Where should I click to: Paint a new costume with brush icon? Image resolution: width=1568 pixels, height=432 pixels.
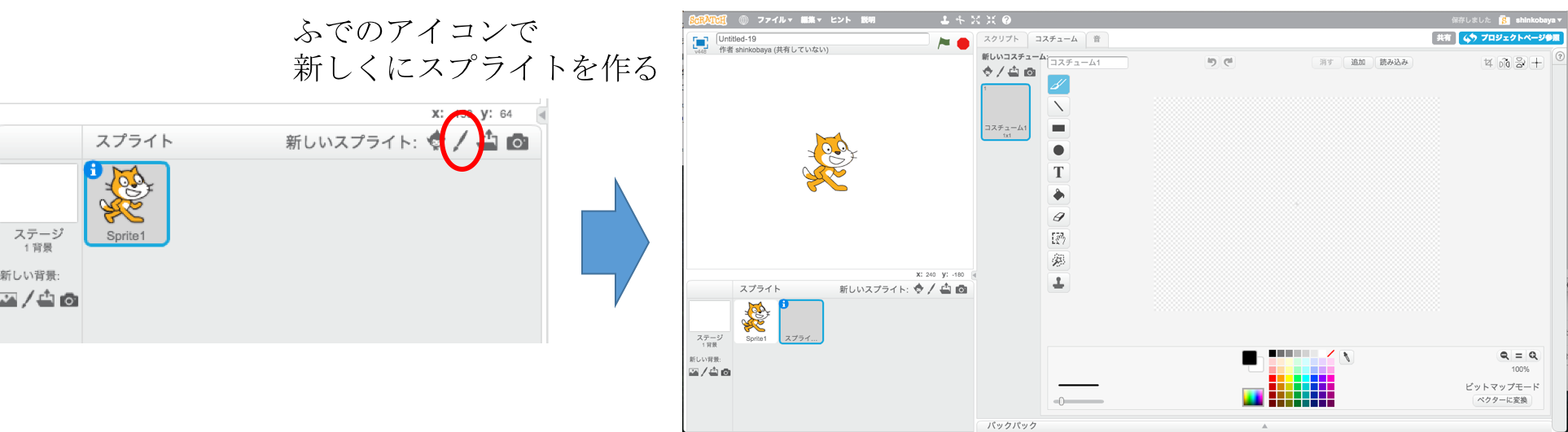click(x=1001, y=72)
